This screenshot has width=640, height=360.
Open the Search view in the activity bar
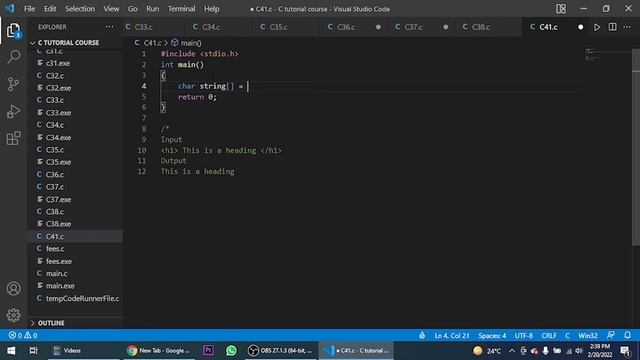click(x=13, y=57)
